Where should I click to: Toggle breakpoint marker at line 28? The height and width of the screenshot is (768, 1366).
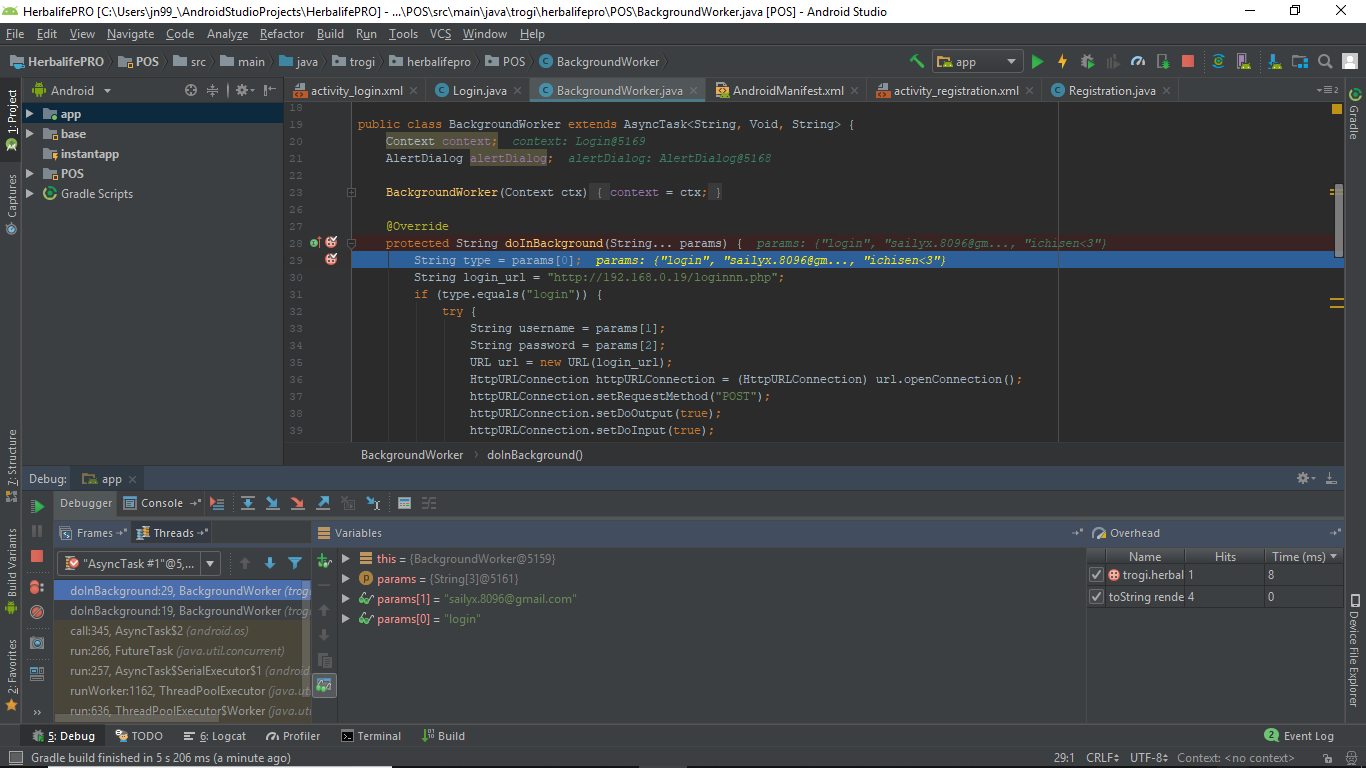tap(331, 242)
